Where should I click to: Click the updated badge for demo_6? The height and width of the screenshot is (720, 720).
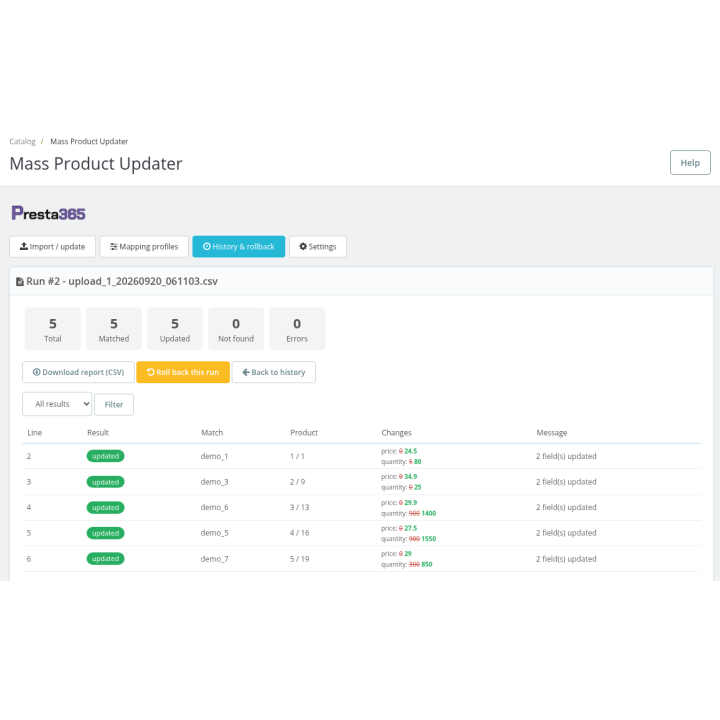(106, 507)
